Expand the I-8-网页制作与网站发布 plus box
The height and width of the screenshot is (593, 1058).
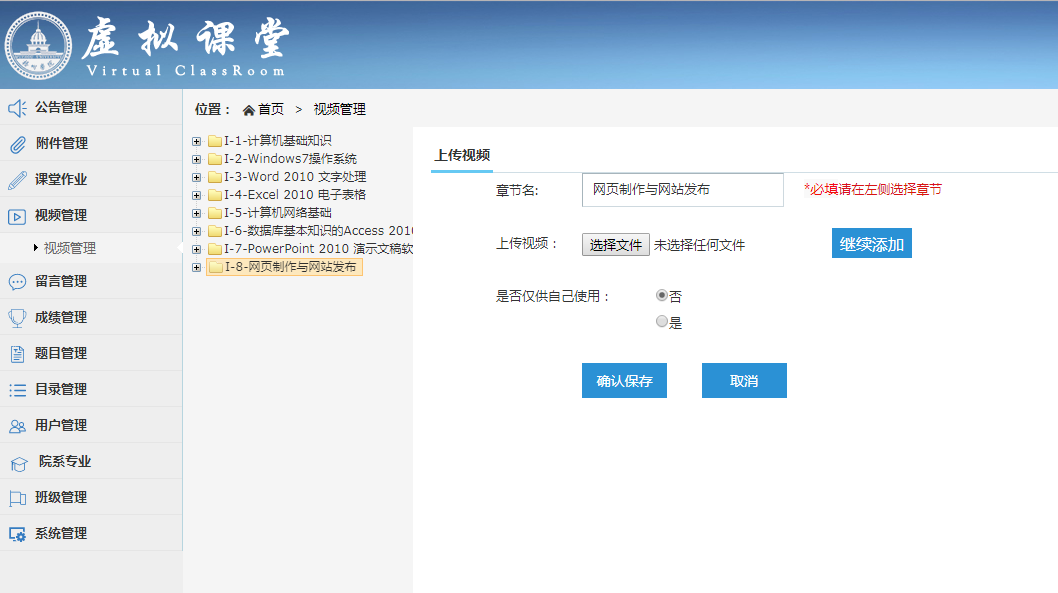197,267
